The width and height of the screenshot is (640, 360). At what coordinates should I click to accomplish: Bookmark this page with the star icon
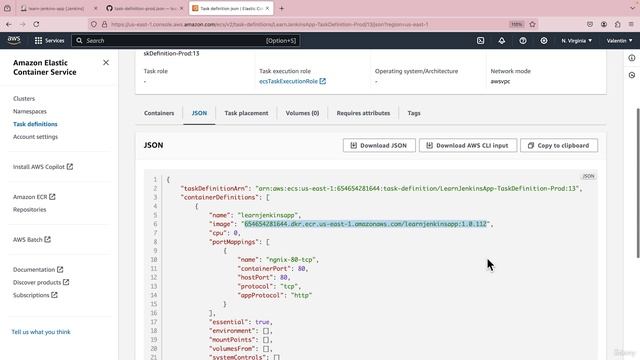click(532, 24)
